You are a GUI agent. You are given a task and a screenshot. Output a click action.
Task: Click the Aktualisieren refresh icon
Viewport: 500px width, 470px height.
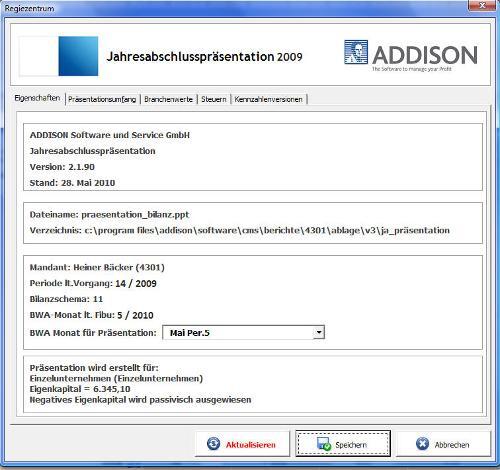pyautogui.click(x=213, y=444)
